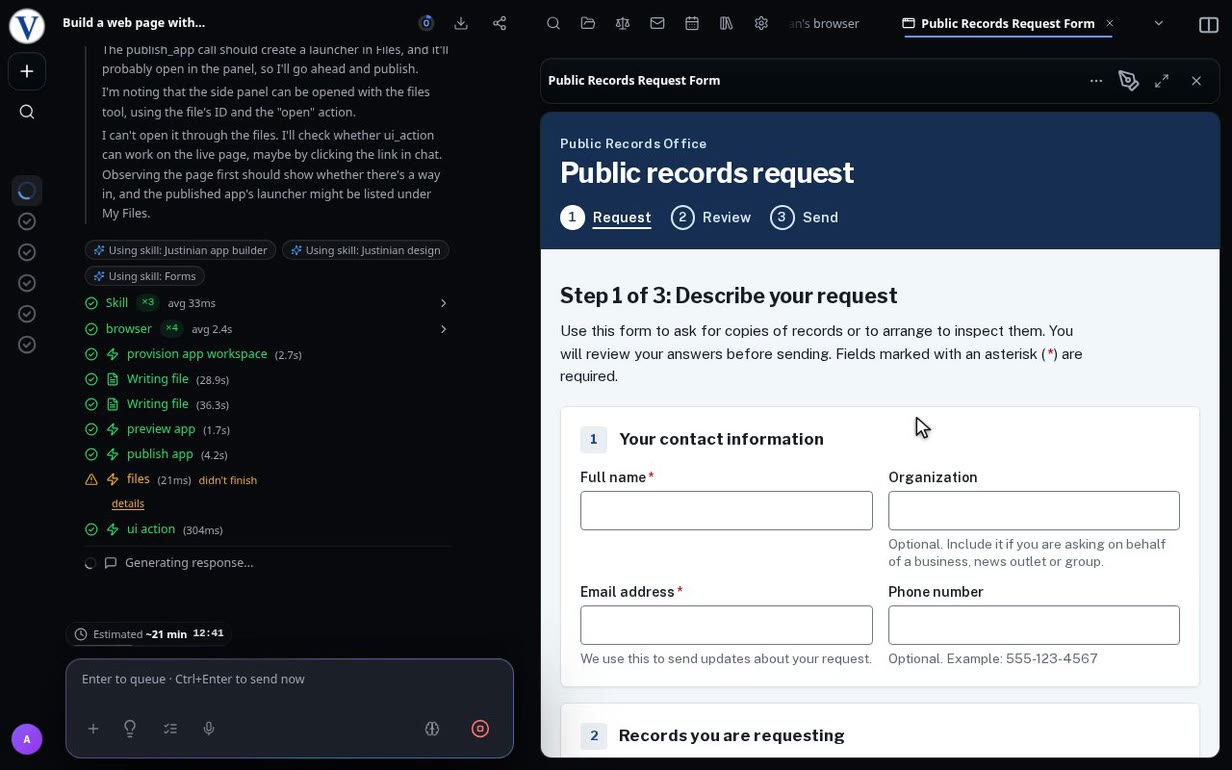This screenshot has height=770, width=1232.
Task: Open the library books tool
Action: click(727, 23)
